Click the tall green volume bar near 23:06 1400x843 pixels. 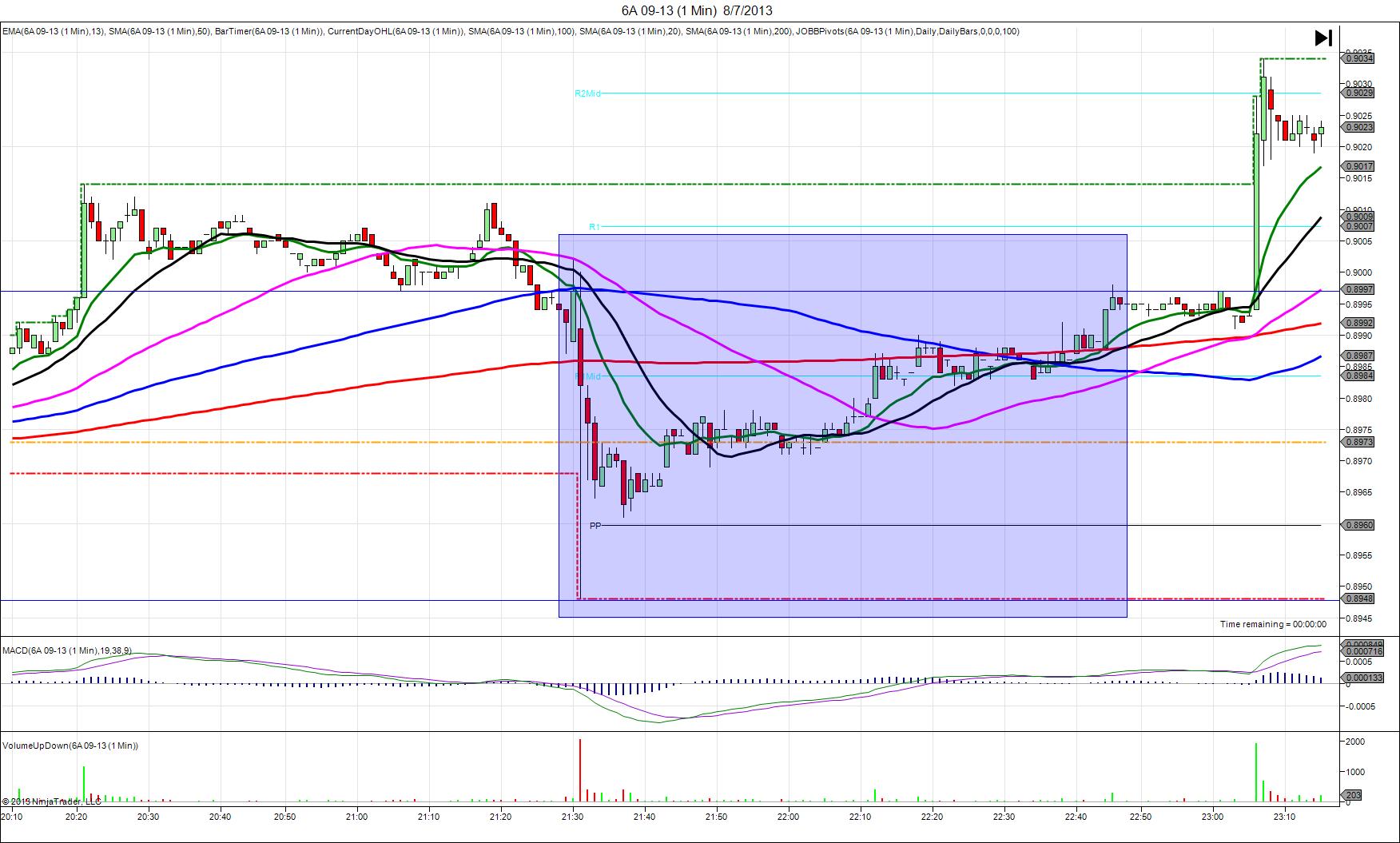(x=1256, y=772)
